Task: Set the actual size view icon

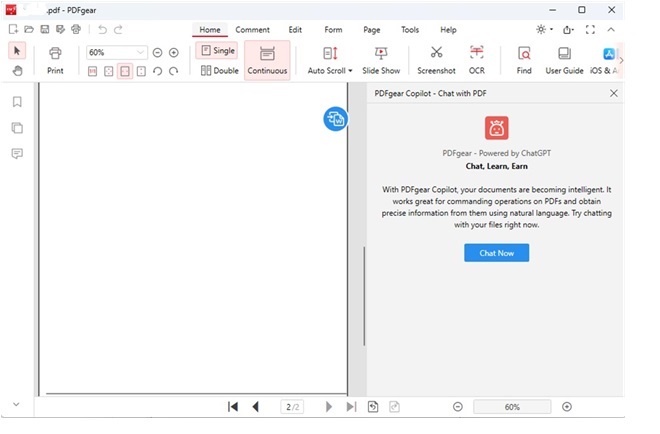Action: pos(92,71)
